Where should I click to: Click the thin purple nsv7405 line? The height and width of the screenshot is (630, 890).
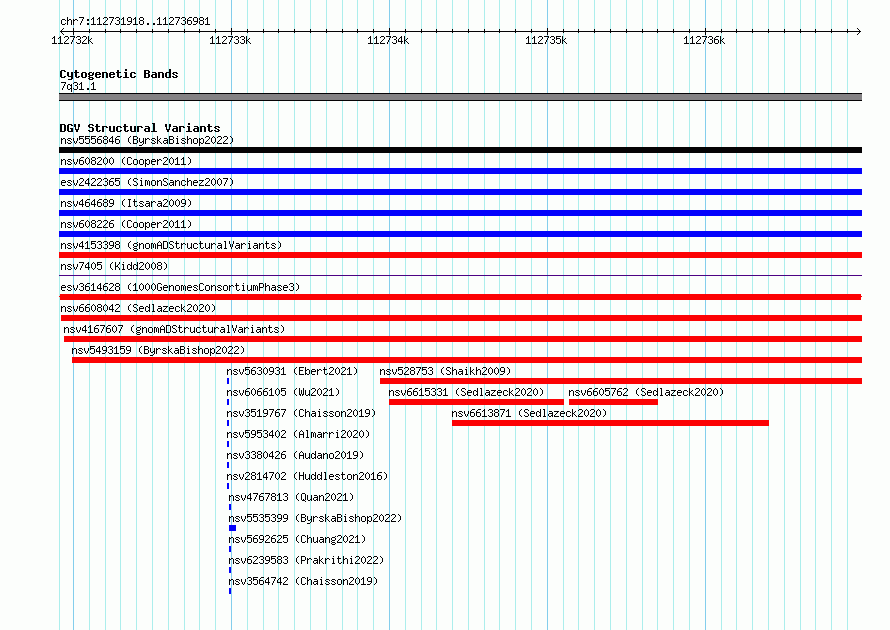(460, 276)
